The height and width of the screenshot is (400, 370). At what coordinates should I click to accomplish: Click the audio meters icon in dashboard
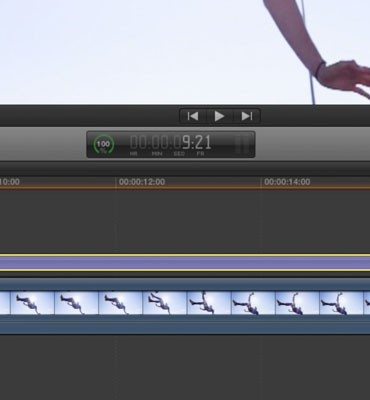pyautogui.click(x=241, y=145)
